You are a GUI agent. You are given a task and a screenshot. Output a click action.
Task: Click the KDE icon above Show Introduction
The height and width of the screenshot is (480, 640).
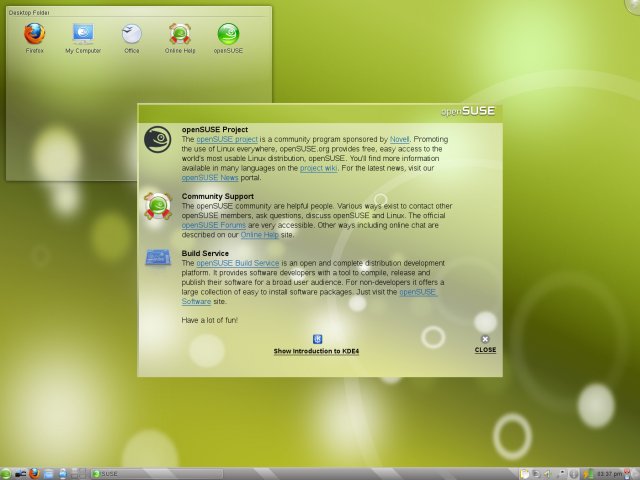[x=317, y=339]
